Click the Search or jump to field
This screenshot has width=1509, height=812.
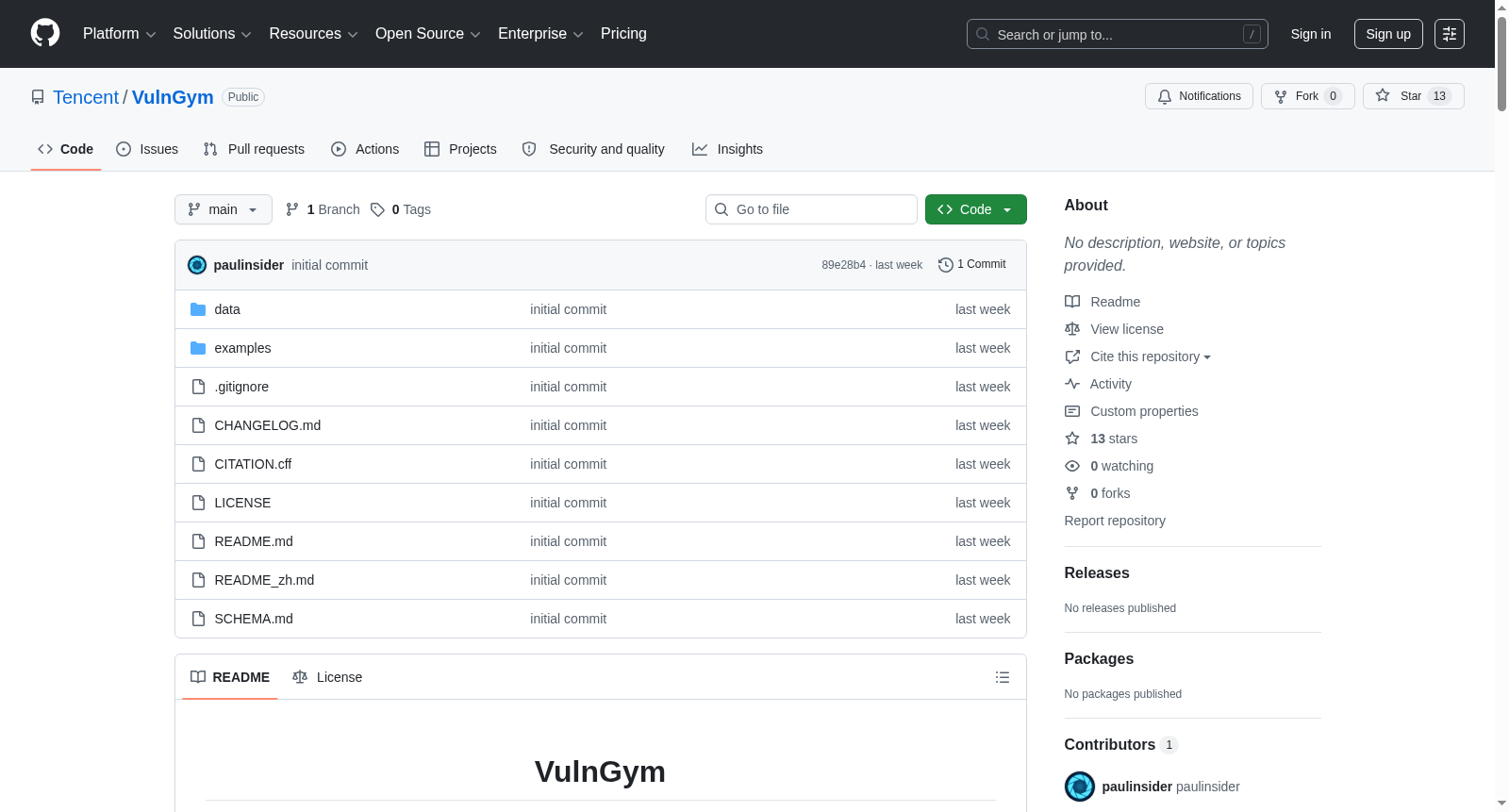coord(1118,34)
